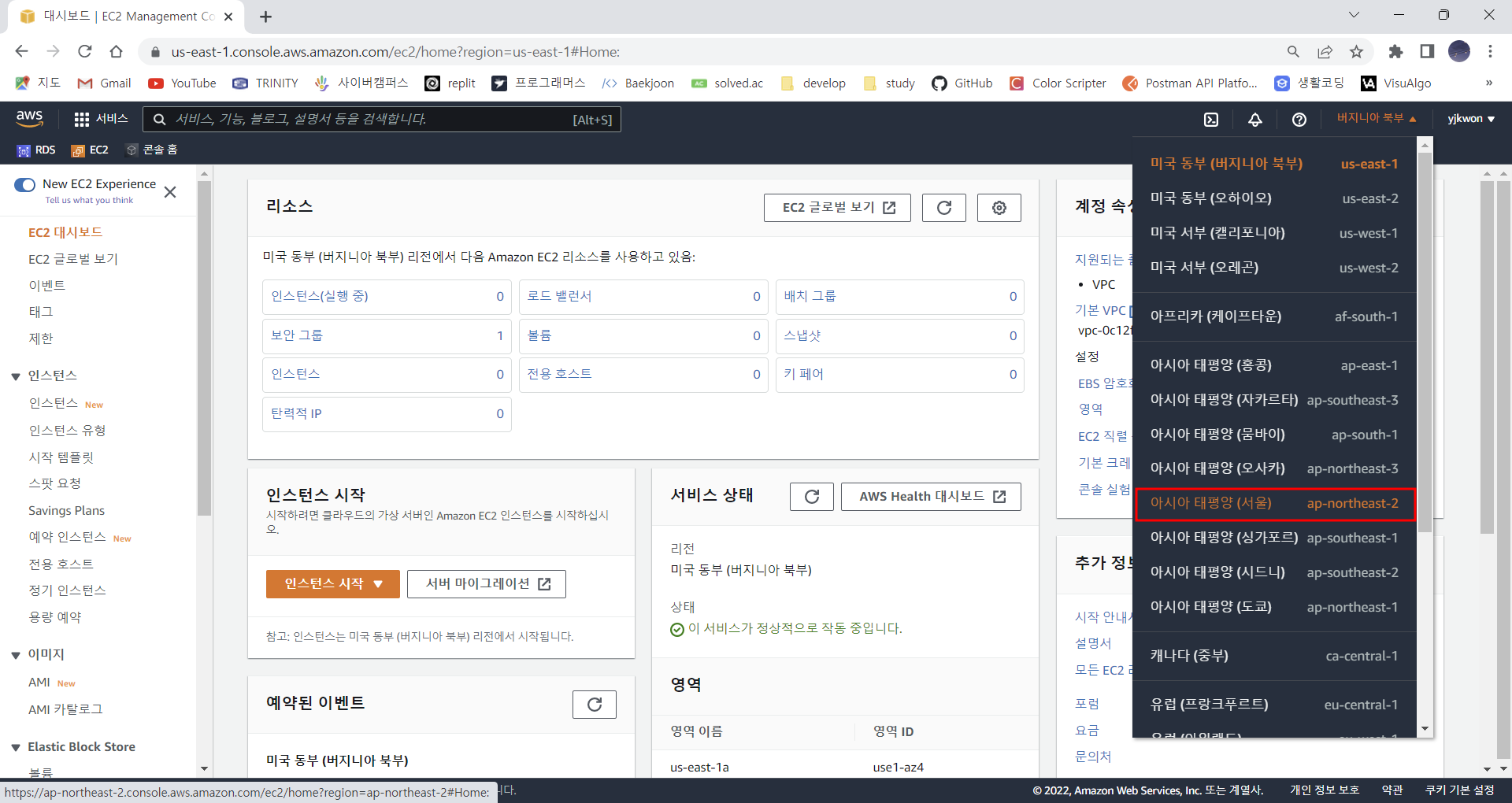Open browser profile avatar
Image resolution: width=1512 pixels, height=803 pixels.
point(1459,51)
